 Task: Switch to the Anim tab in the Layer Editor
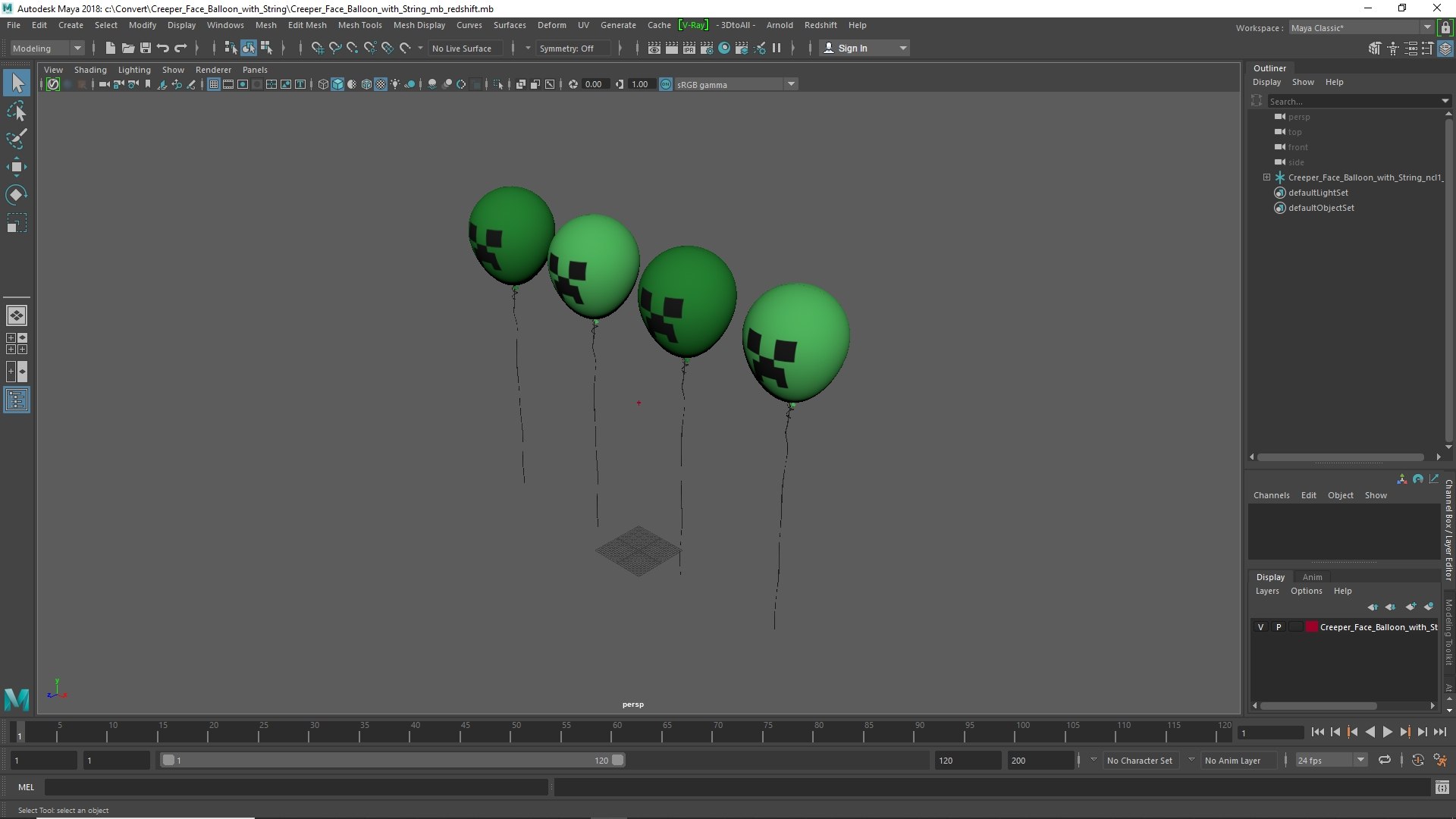1312,577
